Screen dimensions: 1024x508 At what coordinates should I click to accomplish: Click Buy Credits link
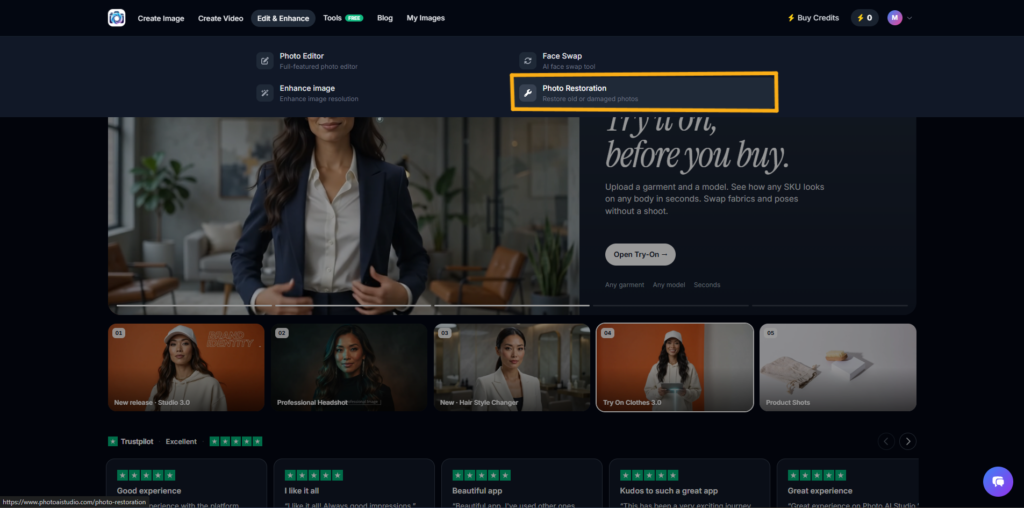pos(813,18)
